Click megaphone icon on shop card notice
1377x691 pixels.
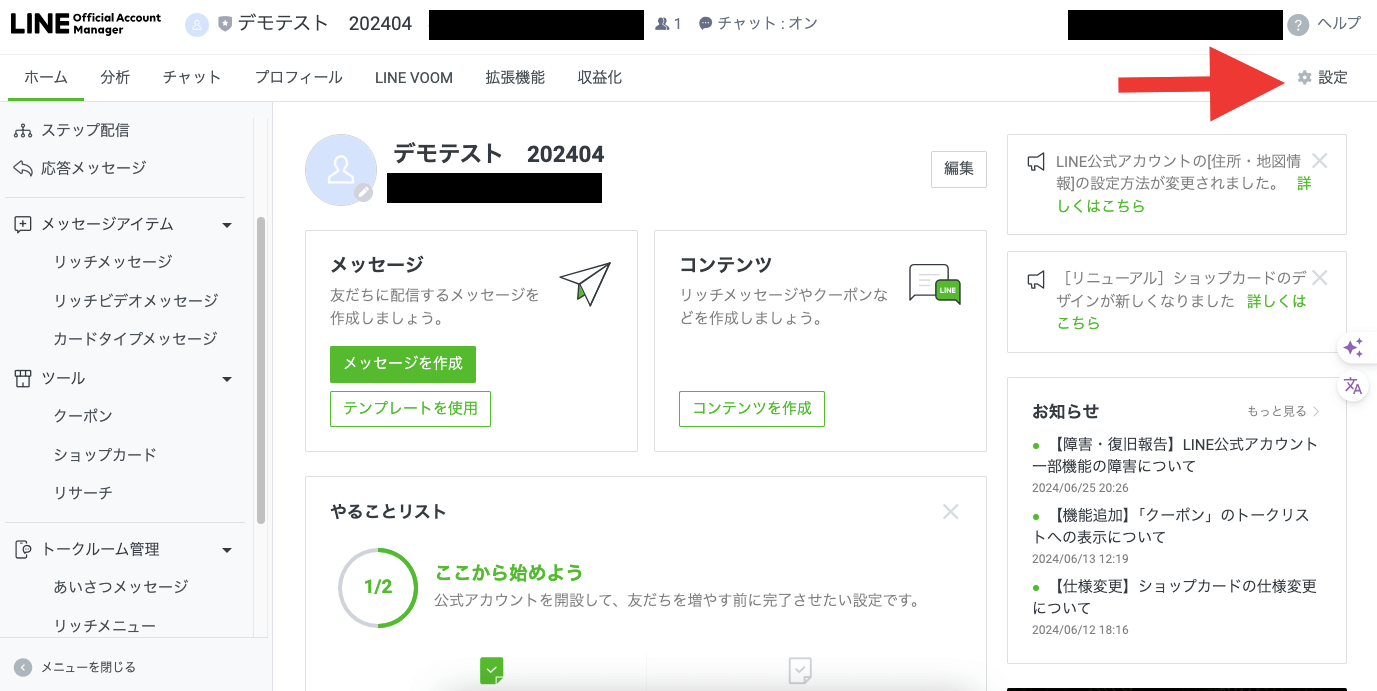click(x=1037, y=280)
